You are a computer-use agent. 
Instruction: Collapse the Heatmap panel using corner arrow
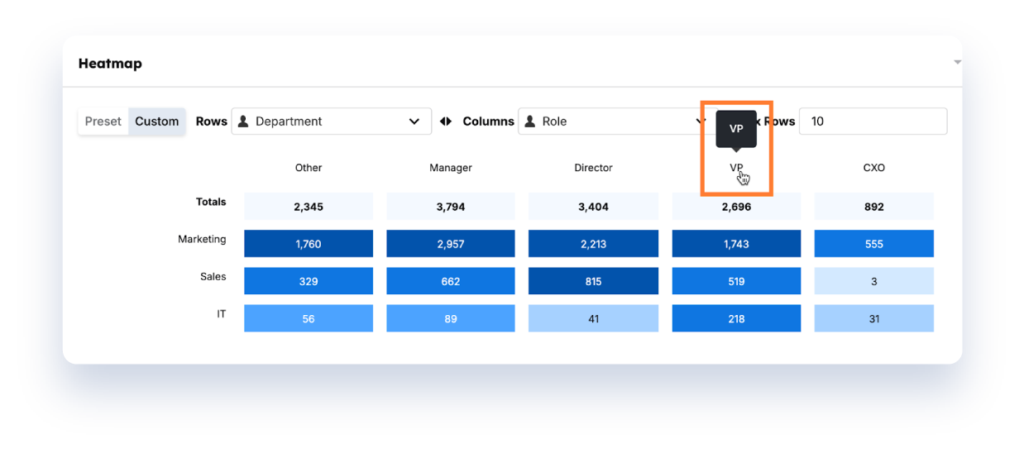tap(957, 62)
